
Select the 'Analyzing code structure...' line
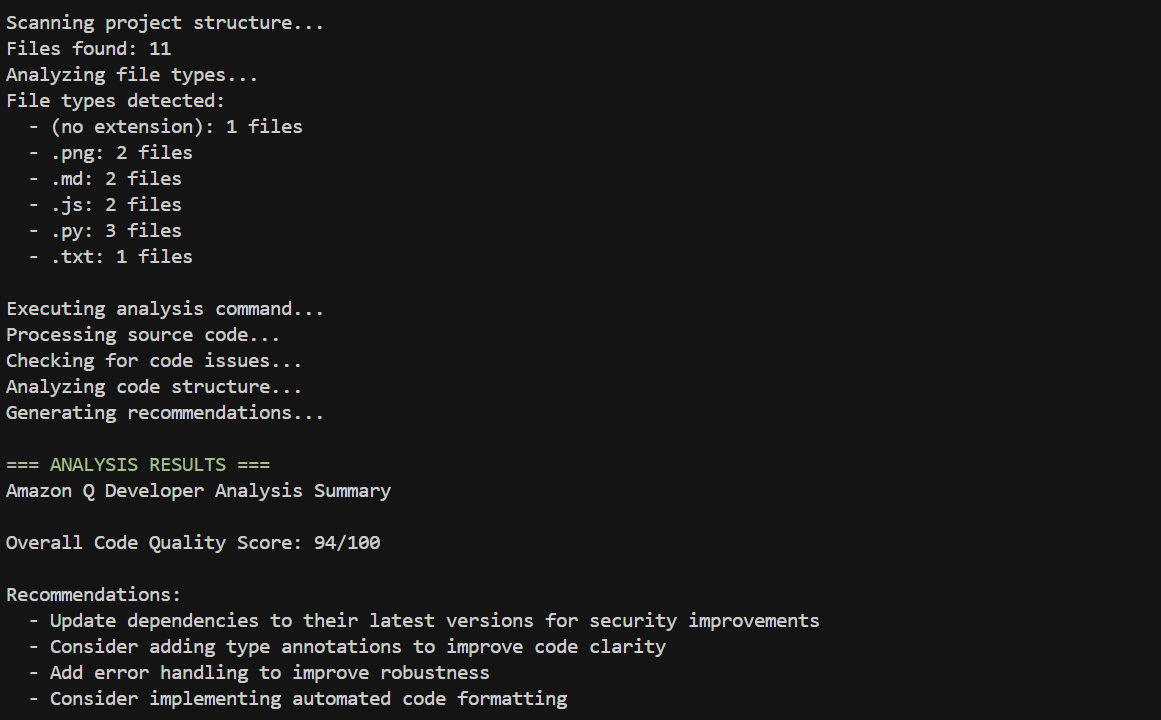(x=154, y=387)
